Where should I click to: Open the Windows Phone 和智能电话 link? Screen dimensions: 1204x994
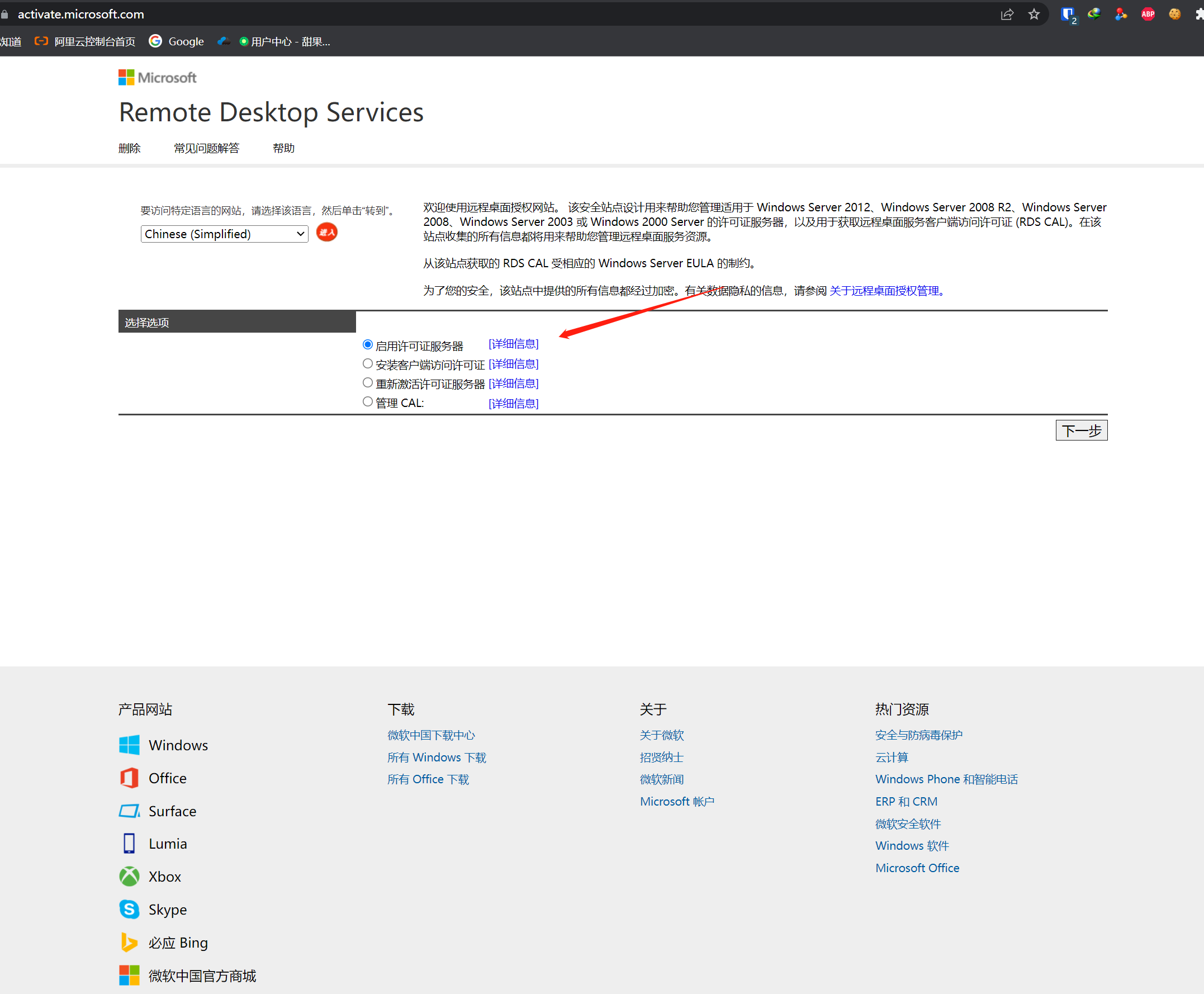click(946, 779)
